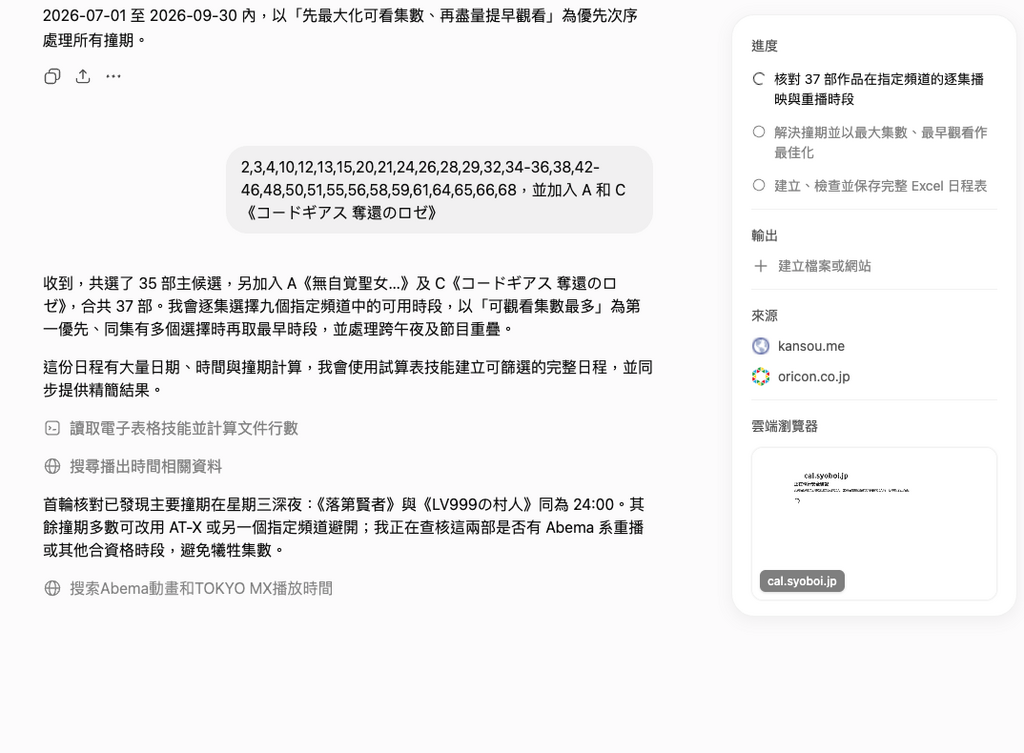
Task: Click the 核對 37 部作品在指定頻道 progress text
Action: (x=879, y=89)
